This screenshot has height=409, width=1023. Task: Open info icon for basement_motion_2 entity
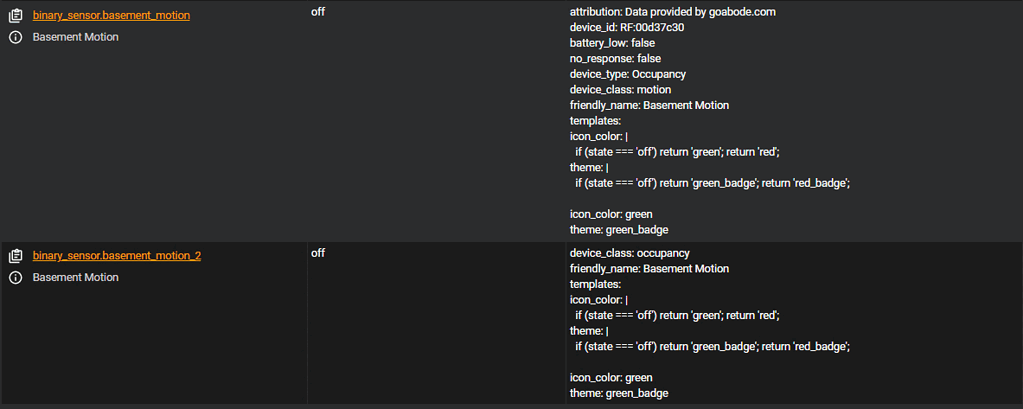tap(16, 277)
